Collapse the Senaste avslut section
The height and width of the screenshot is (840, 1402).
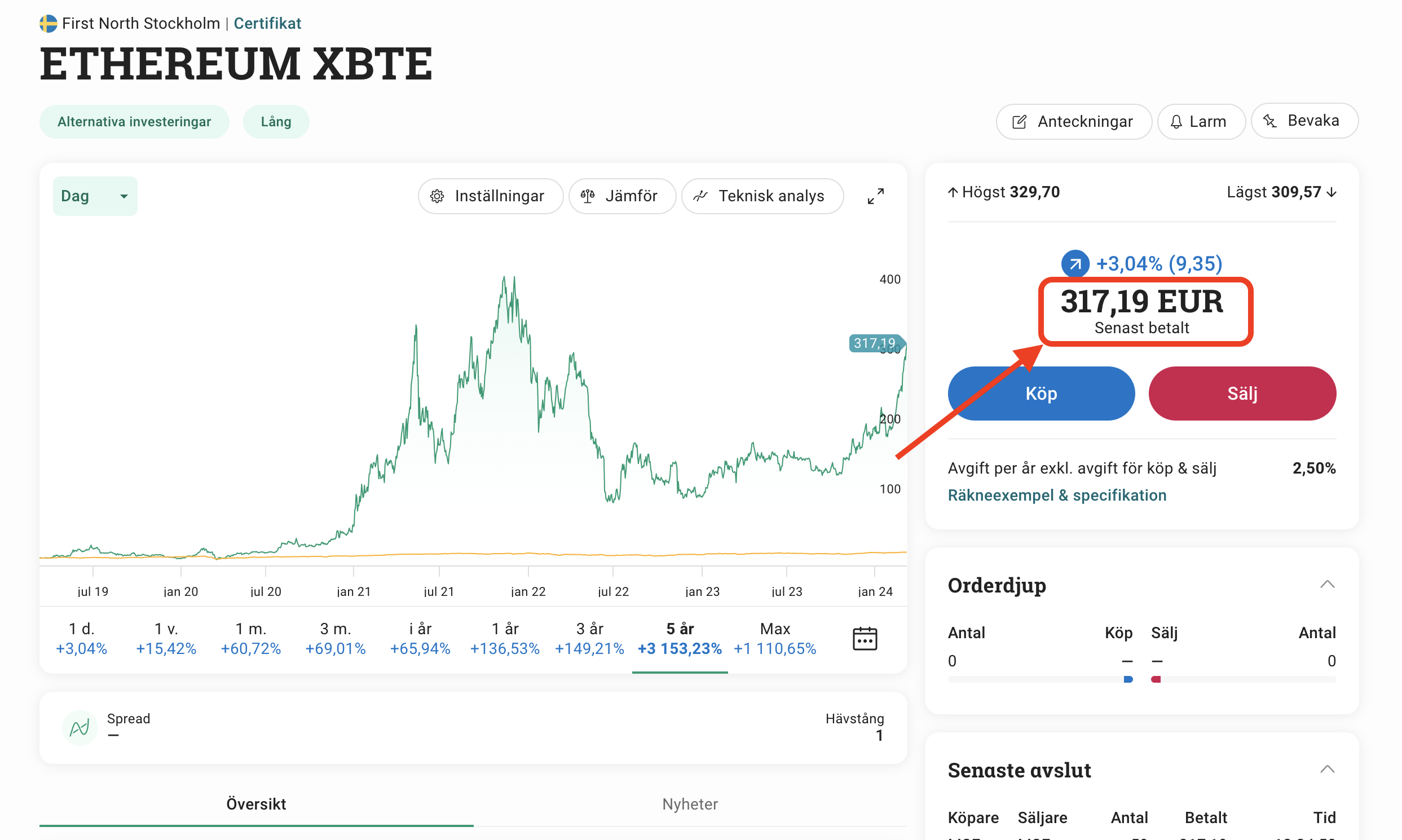pyautogui.click(x=1327, y=769)
